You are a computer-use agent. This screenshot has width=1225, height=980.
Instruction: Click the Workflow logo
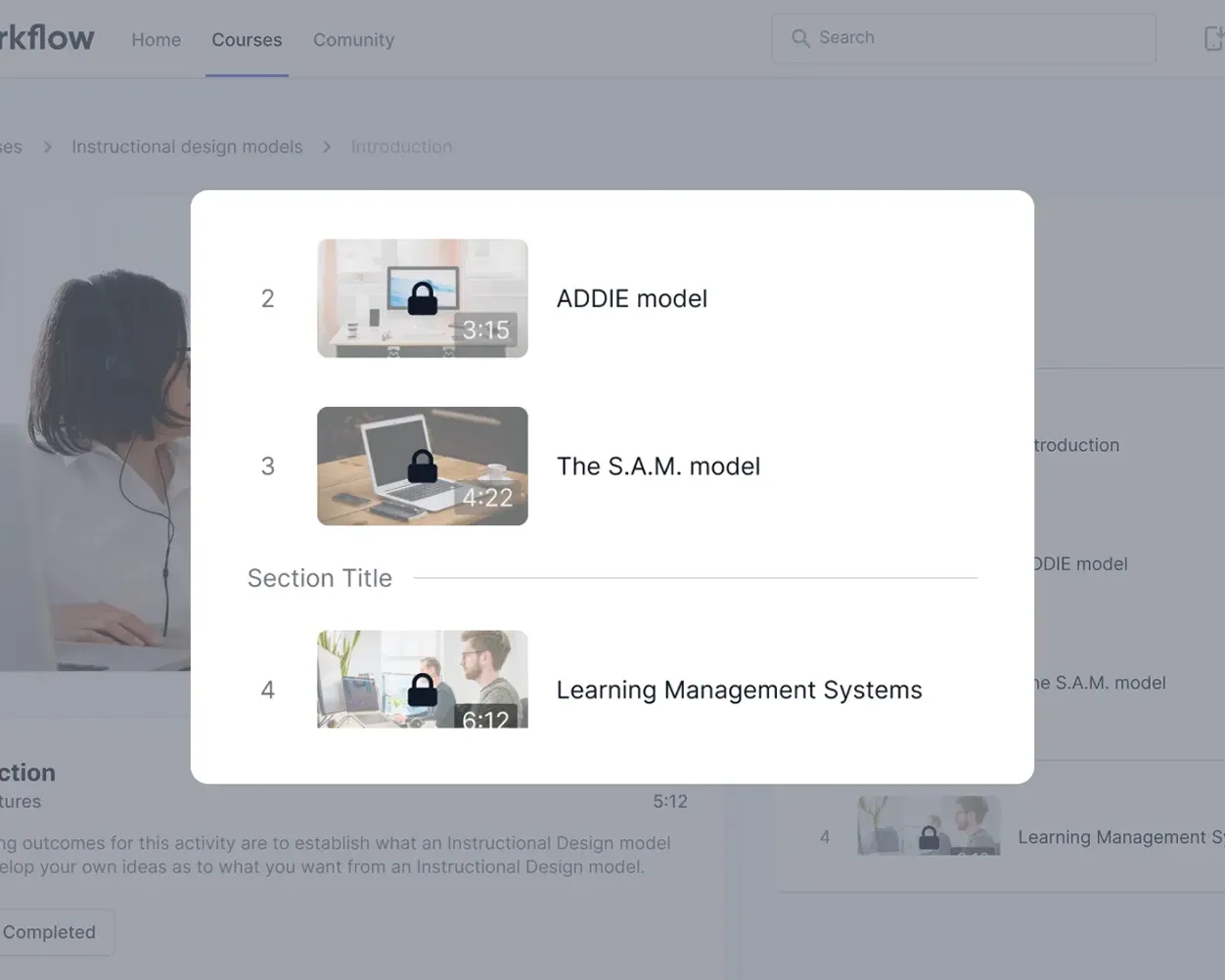tap(46, 38)
